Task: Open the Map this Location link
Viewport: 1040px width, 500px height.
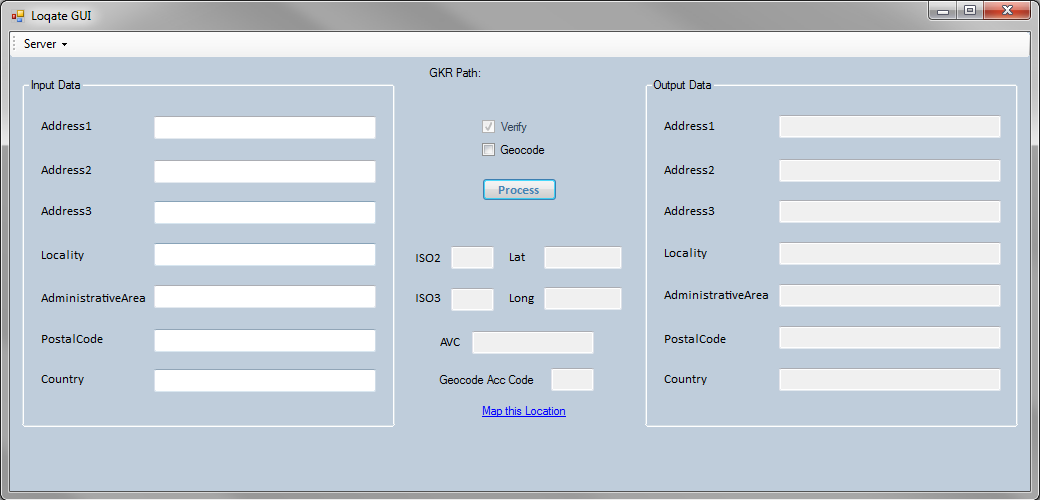Action: (x=523, y=411)
